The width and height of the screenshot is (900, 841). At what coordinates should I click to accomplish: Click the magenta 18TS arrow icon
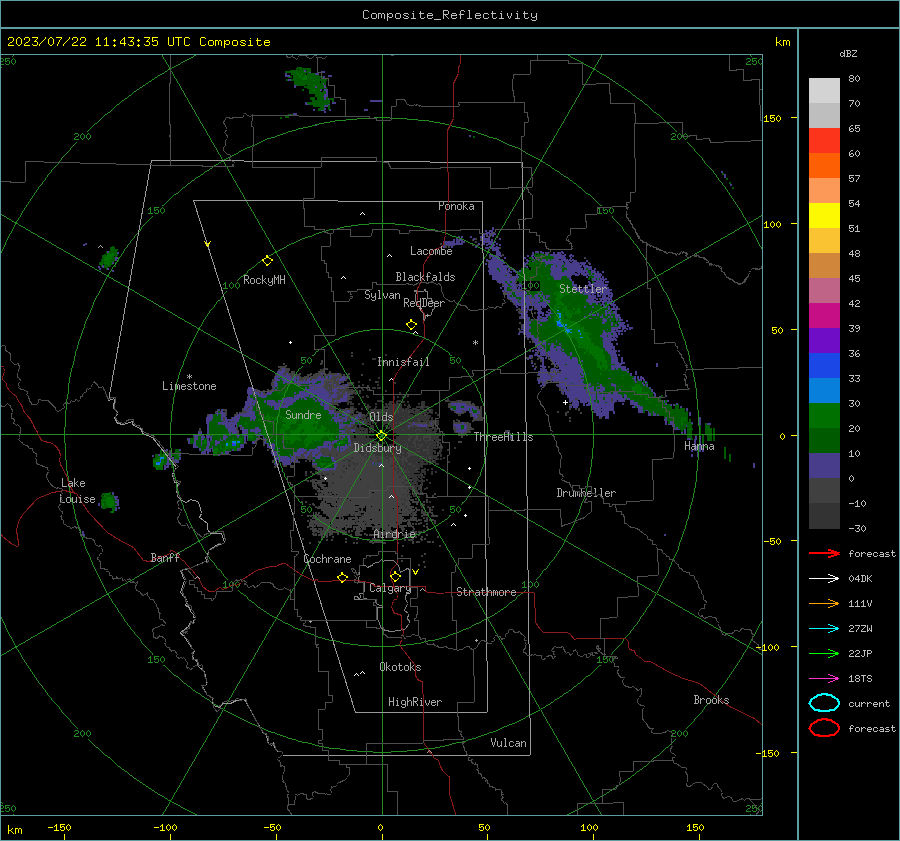[824, 679]
